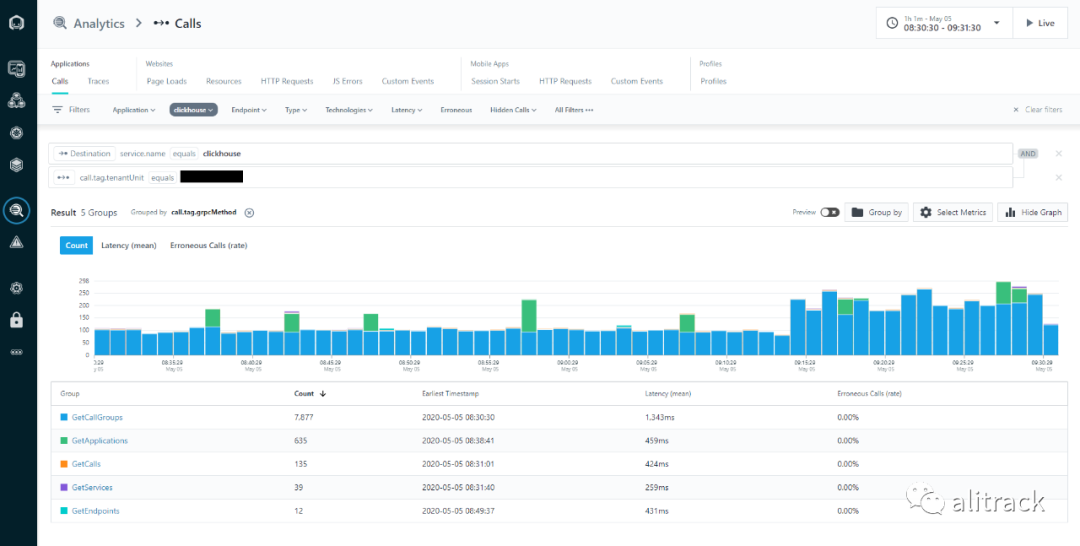Click the Events warning triangle sidebar icon
Image resolution: width=1080 pixels, height=546 pixels.
coord(17,242)
